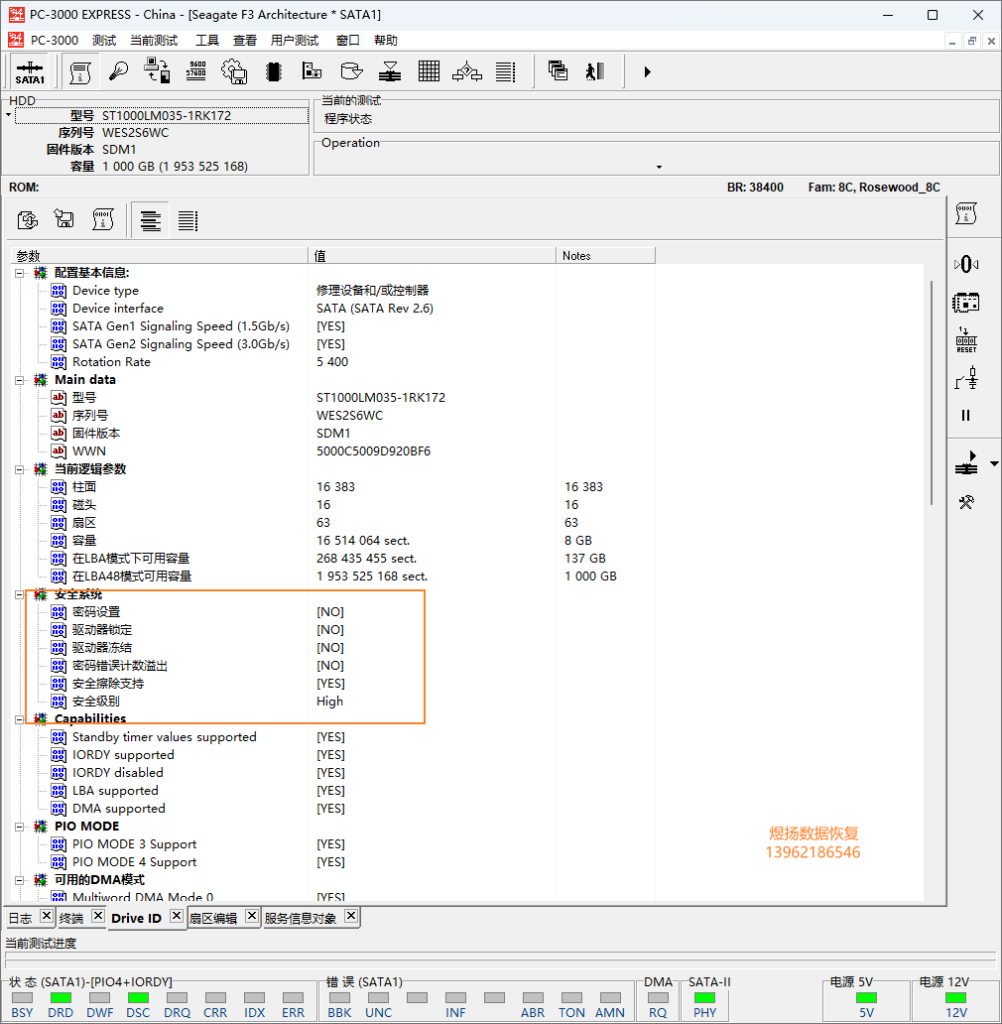
Task: Collapse the 当前逻辑参数 tree group
Action: [20, 470]
